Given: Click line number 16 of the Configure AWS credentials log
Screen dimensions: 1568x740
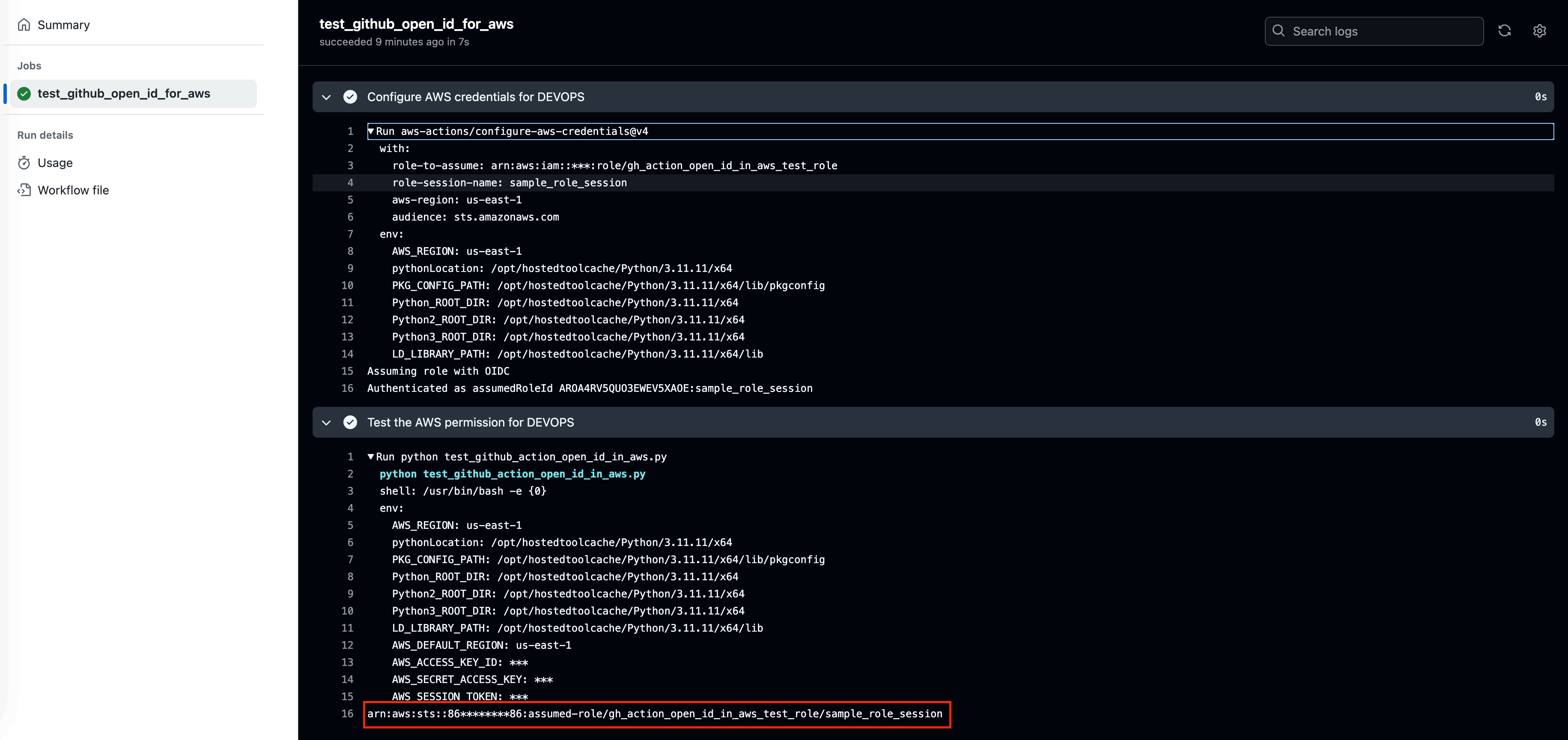Looking at the screenshot, I should (347, 388).
